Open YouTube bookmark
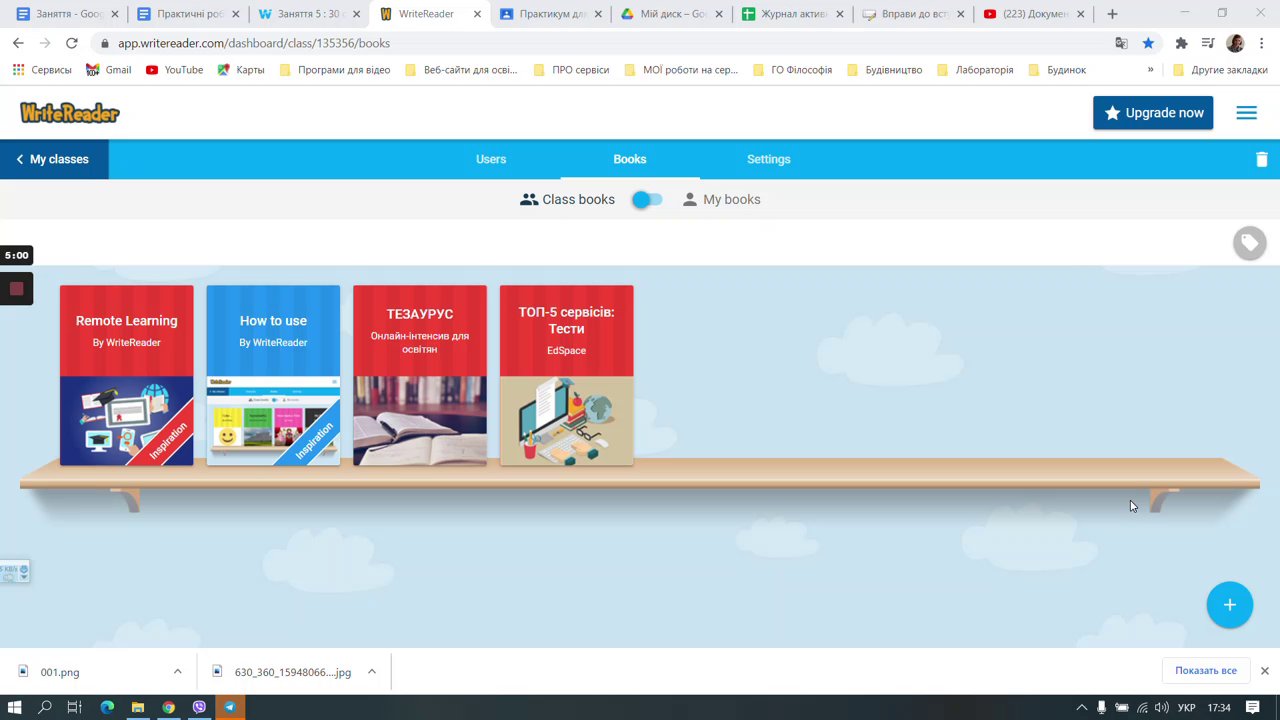Screen dimensions: 1280x720 click(x=174, y=70)
